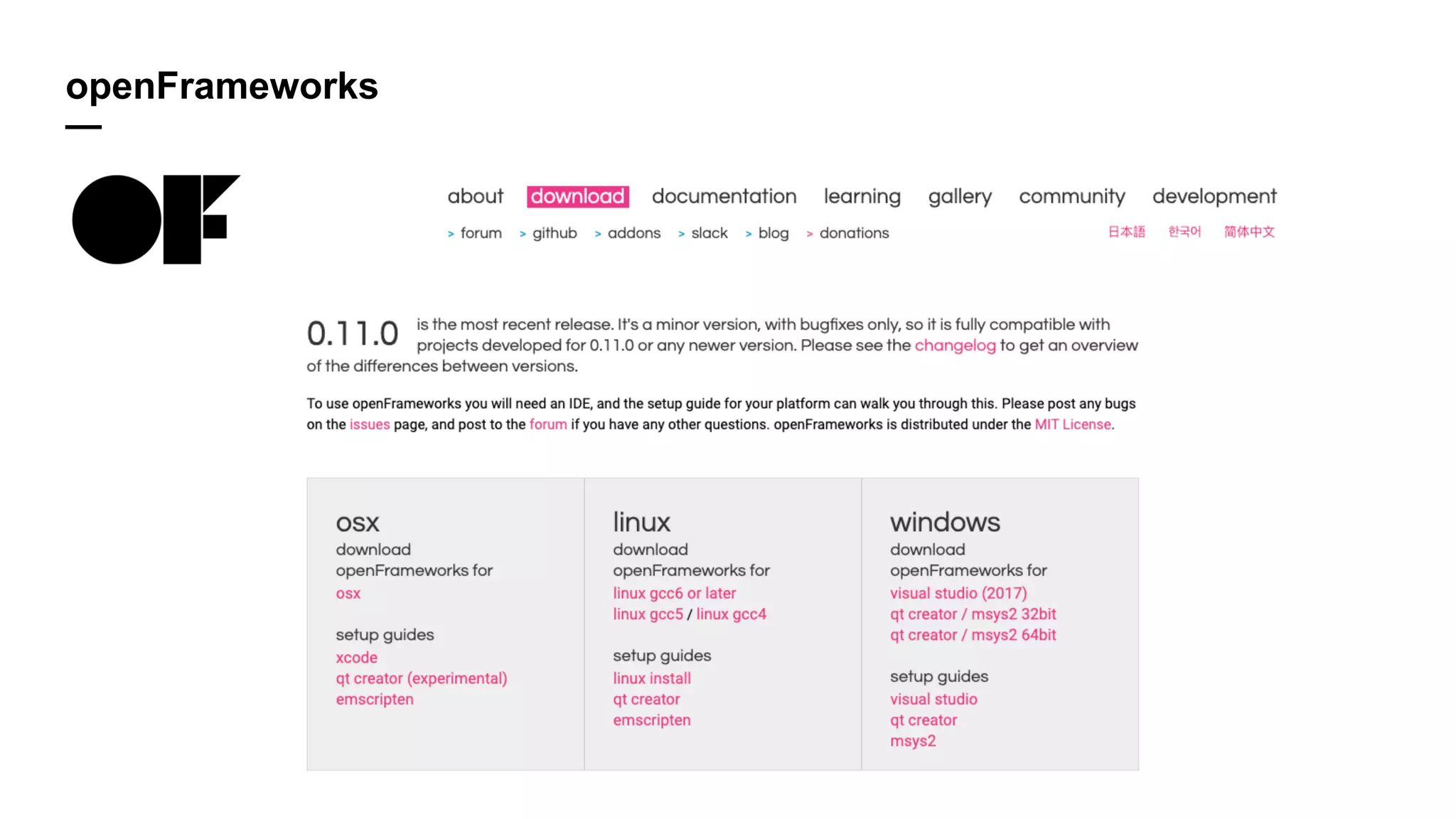Visit the community section
The height and width of the screenshot is (819, 1456).
1072,196
